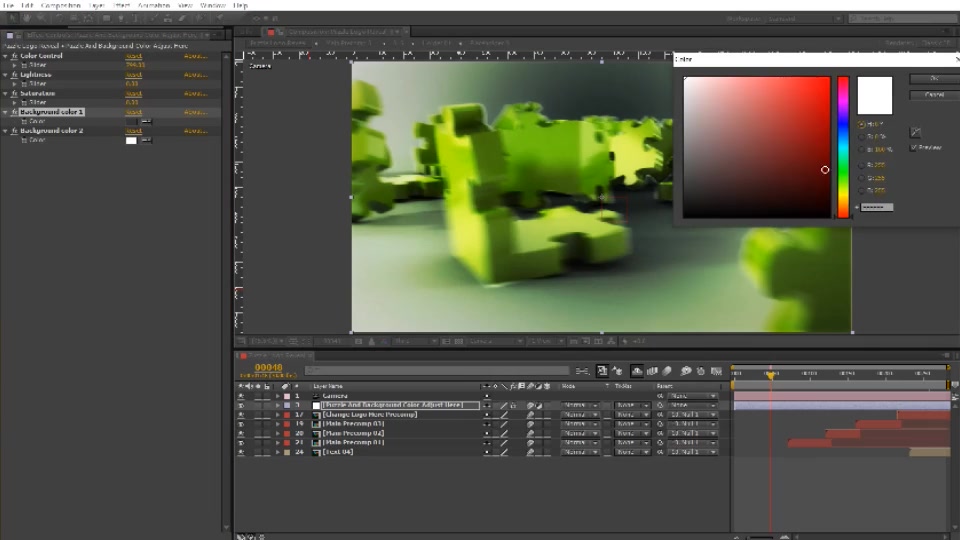This screenshot has width=960, height=540.
Task: Collapse the Color Control effect group
Action: pyautogui.click(x=6, y=56)
